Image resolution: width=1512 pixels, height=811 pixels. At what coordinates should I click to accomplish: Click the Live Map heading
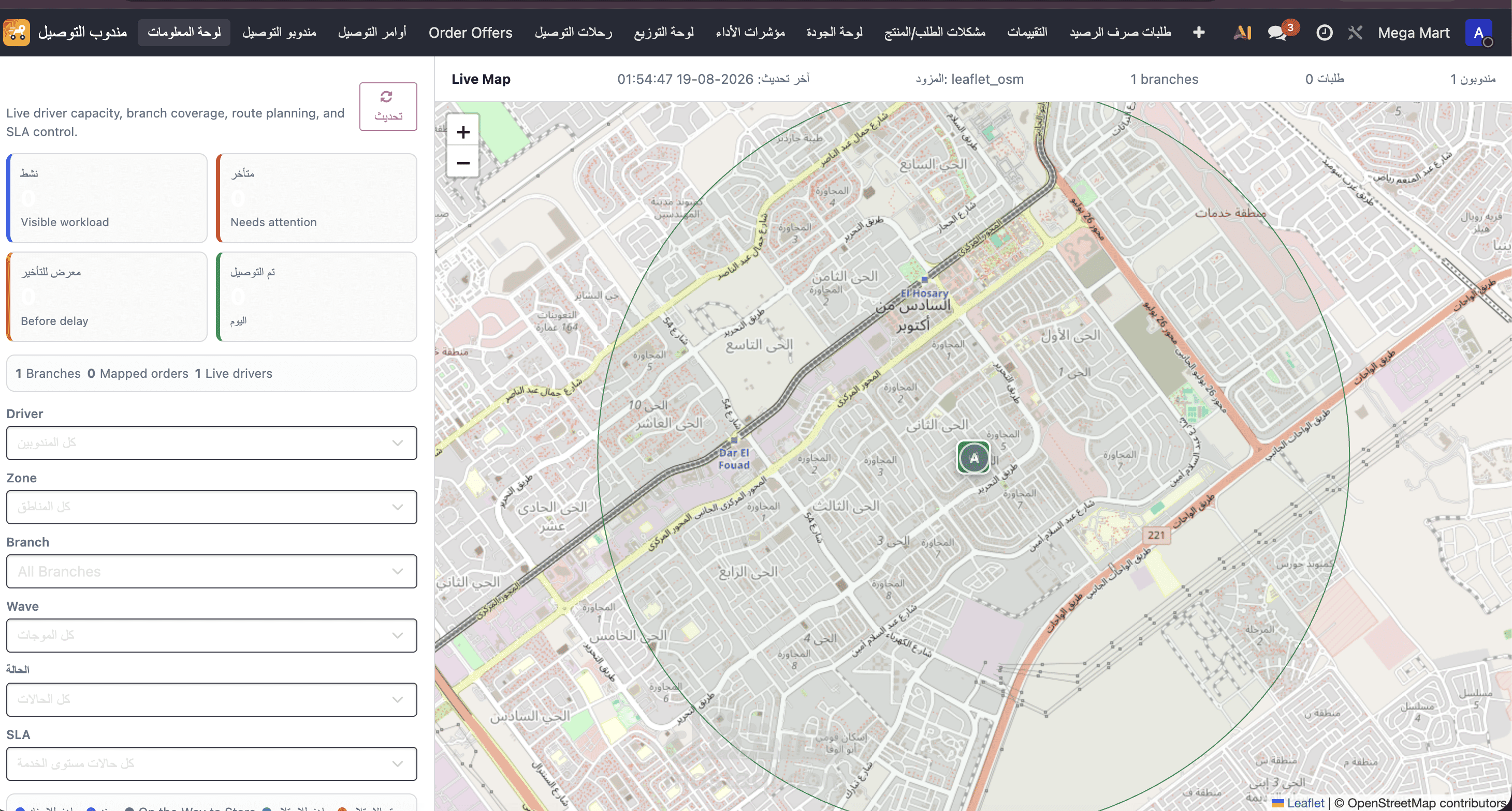pyautogui.click(x=481, y=79)
